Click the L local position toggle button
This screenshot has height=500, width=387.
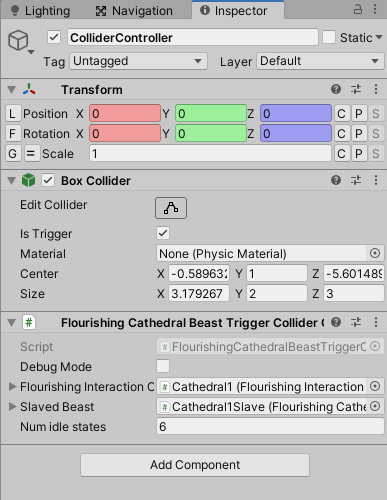[13, 114]
